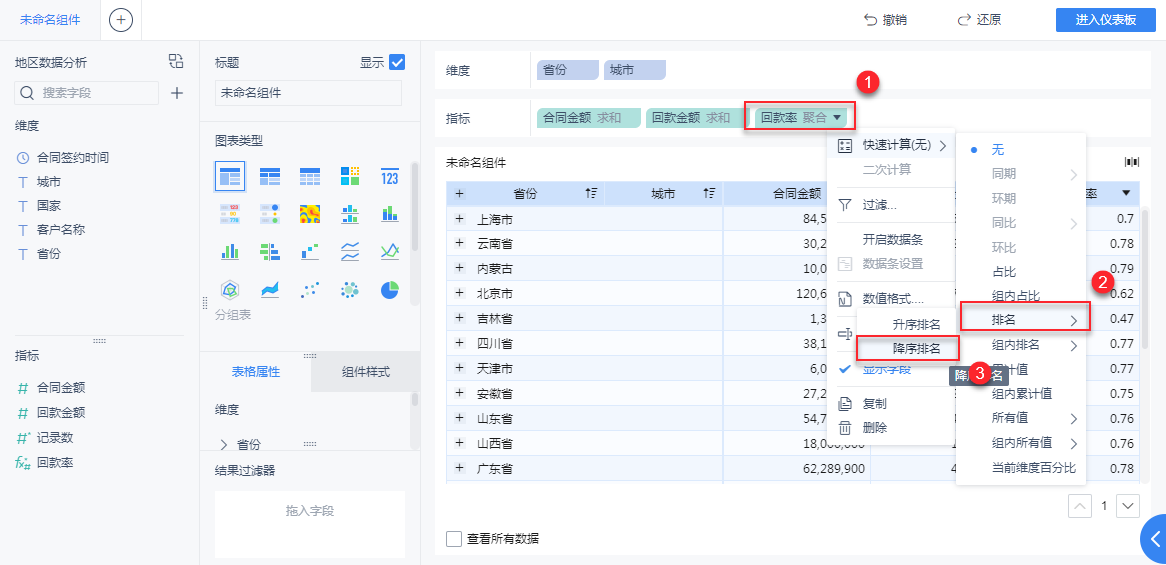Expand the 省份 dimension in table properties
Image resolution: width=1166 pixels, height=565 pixels.
tap(224, 445)
